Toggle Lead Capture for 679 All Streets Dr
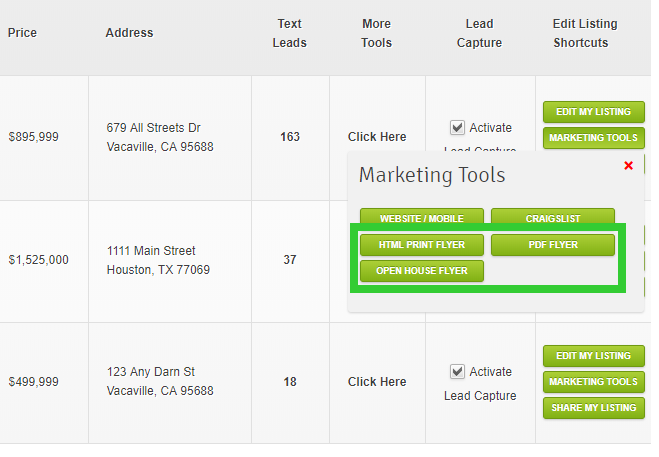The image size is (659, 457). [x=457, y=127]
